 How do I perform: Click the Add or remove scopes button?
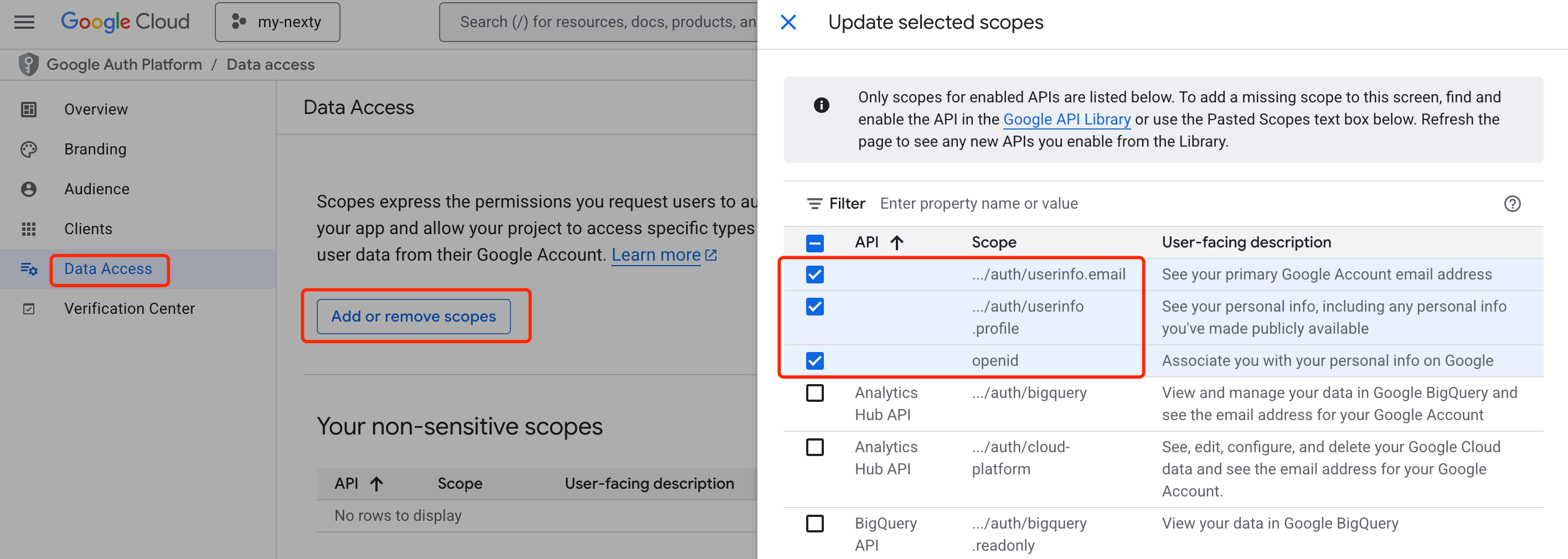tap(413, 316)
